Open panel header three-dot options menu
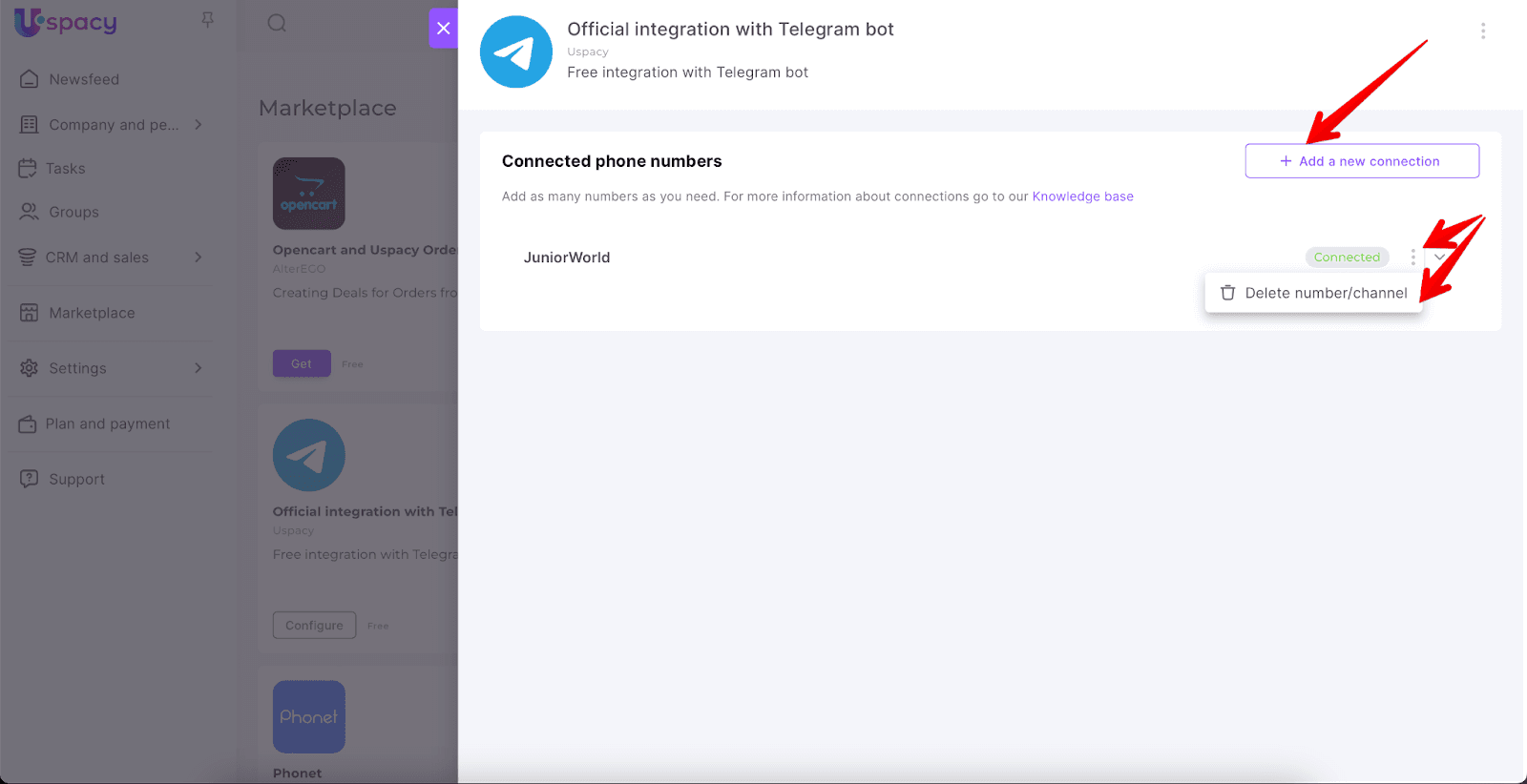The width and height of the screenshot is (1527, 784). [x=1482, y=31]
